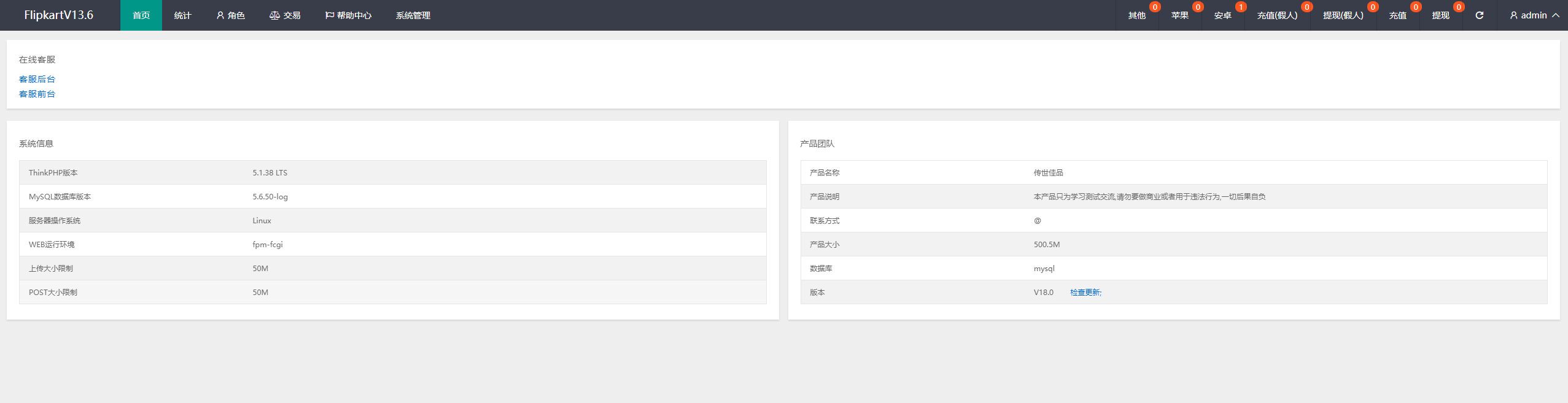Open the 首页 home tab
This screenshot has width=1568, height=403.
click(x=141, y=15)
